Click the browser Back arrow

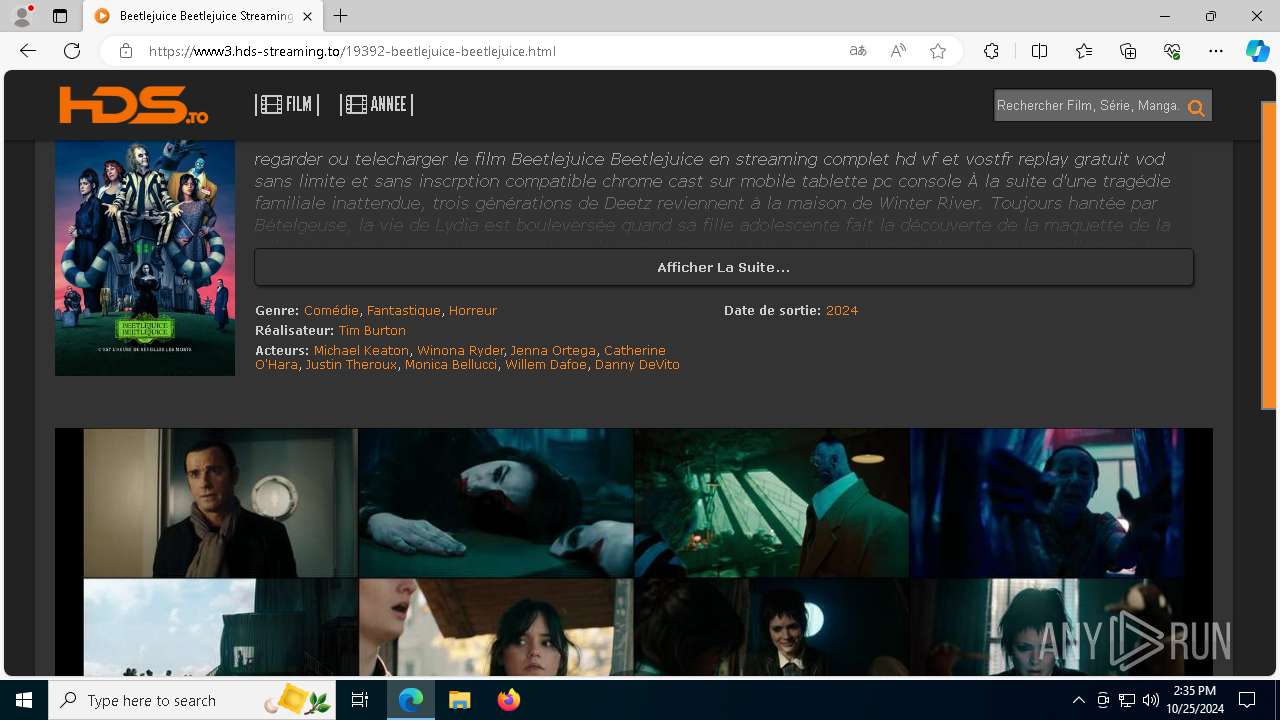(28, 51)
